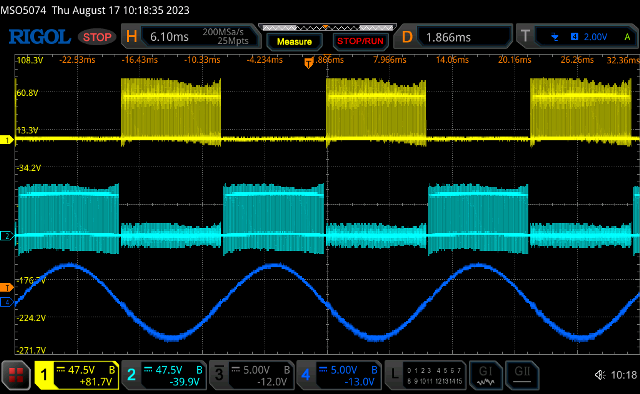This screenshot has height=394, width=640.
Task: Select the GII generator icon
Action: 522,375
